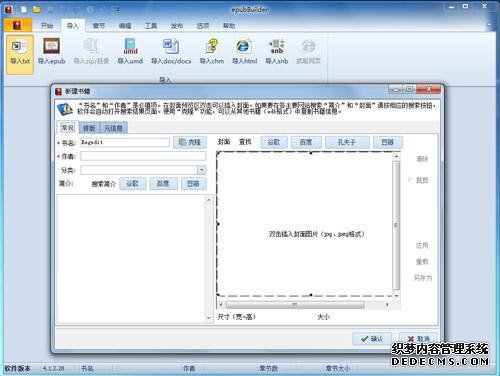
Task: Open the 章节 ribbon tab
Action: pos(99,26)
